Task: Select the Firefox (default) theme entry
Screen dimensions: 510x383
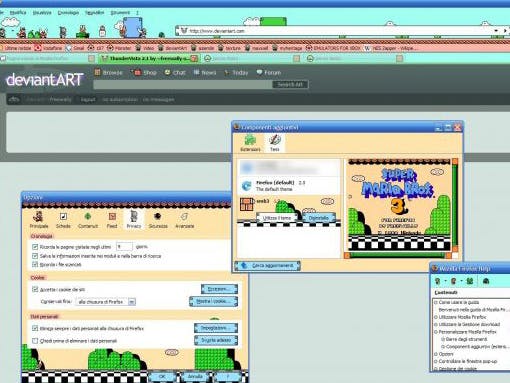Action: [289, 186]
